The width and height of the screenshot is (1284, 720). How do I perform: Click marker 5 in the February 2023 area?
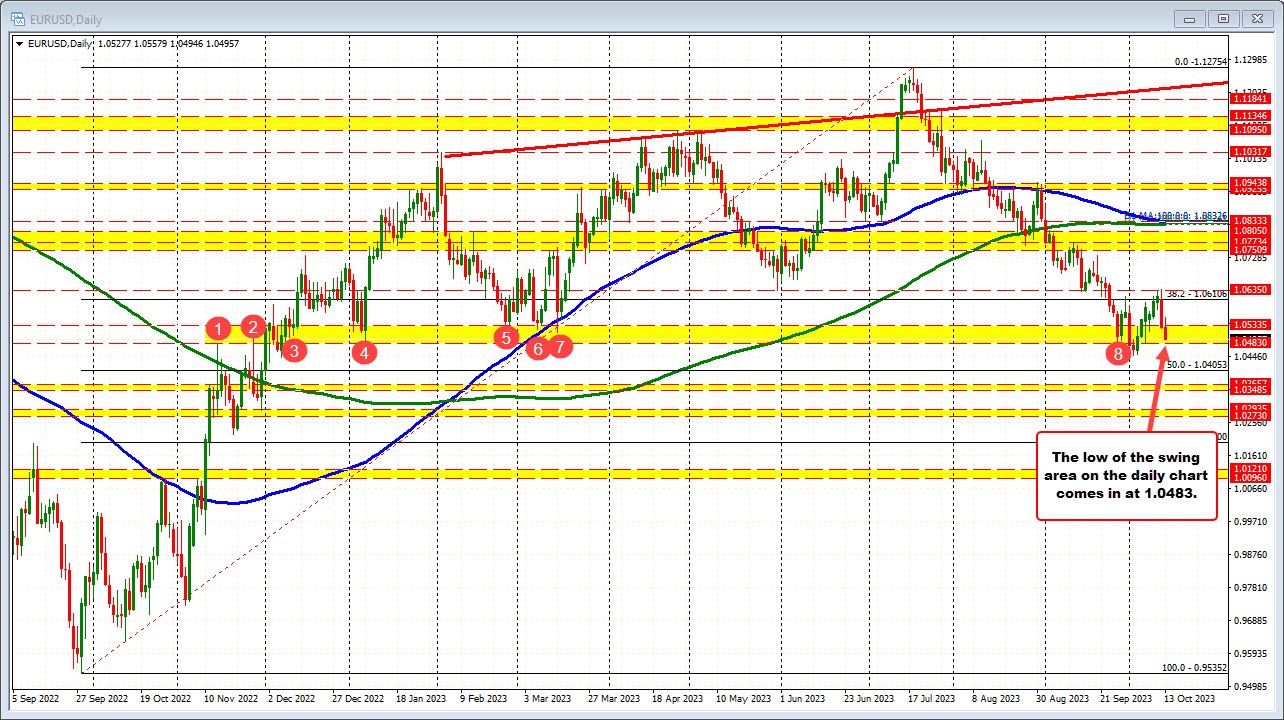[x=506, y=338]
